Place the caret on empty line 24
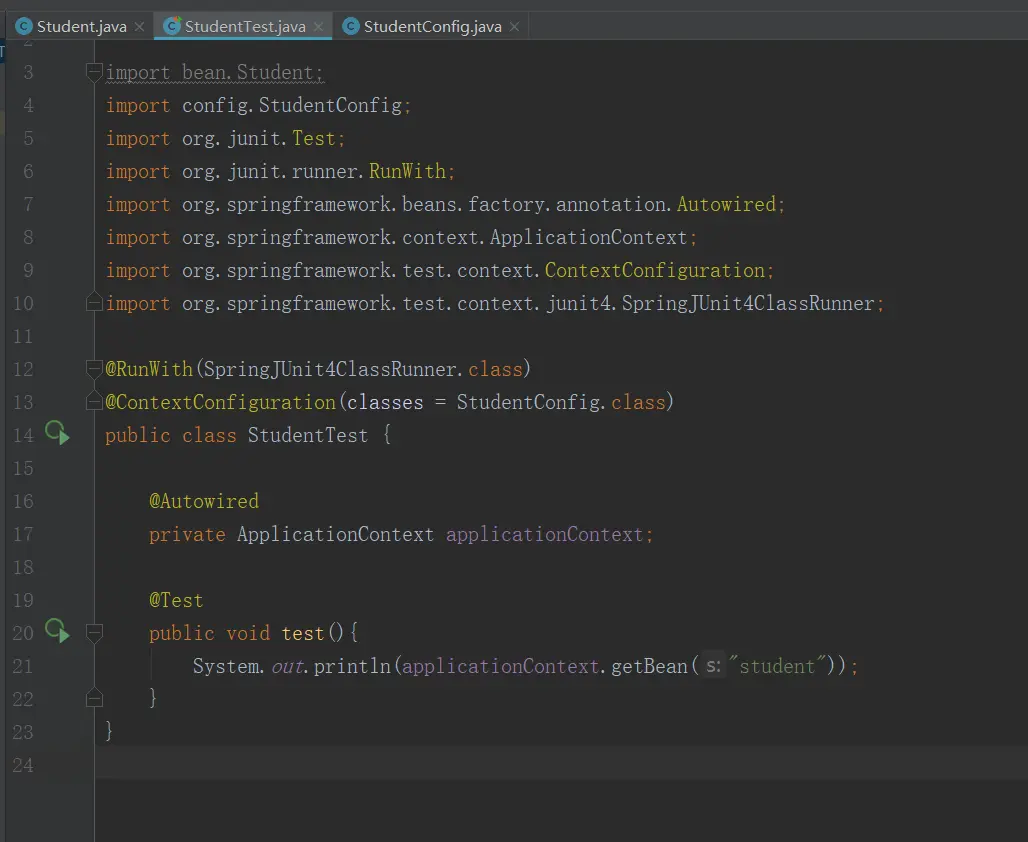The height and width of the screenshot is (842, 1028). (x=561, y=765)
